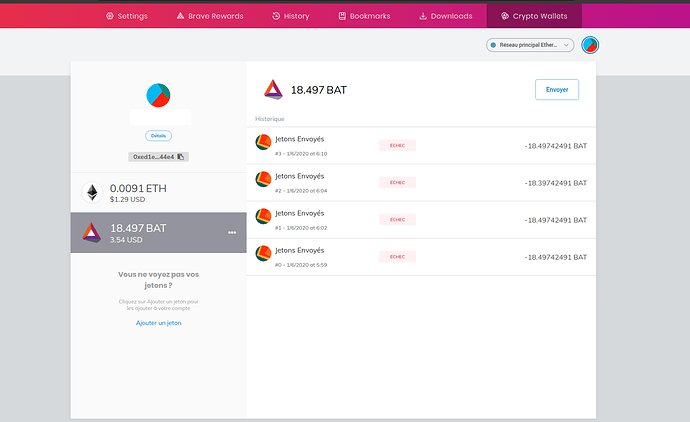Switch to the Downloads tab

[x=445, y=16]
